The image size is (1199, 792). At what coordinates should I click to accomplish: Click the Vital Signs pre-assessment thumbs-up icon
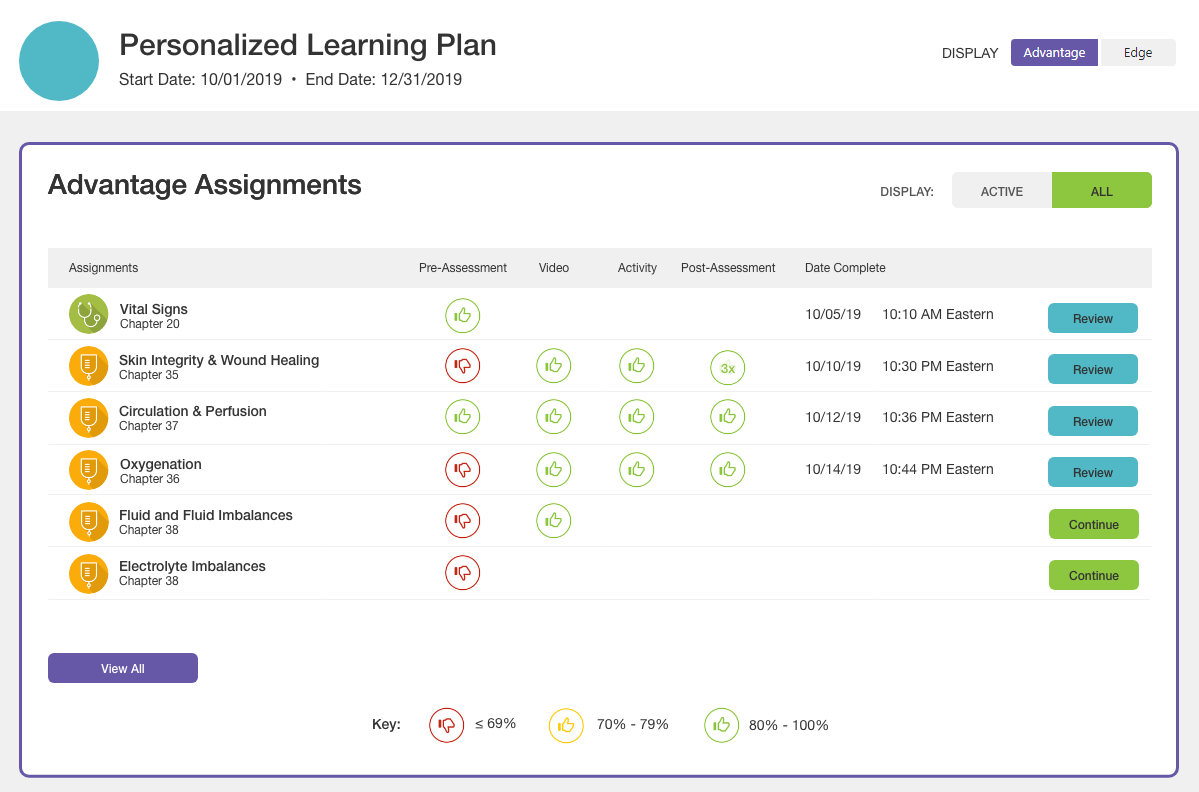(462, 315)
